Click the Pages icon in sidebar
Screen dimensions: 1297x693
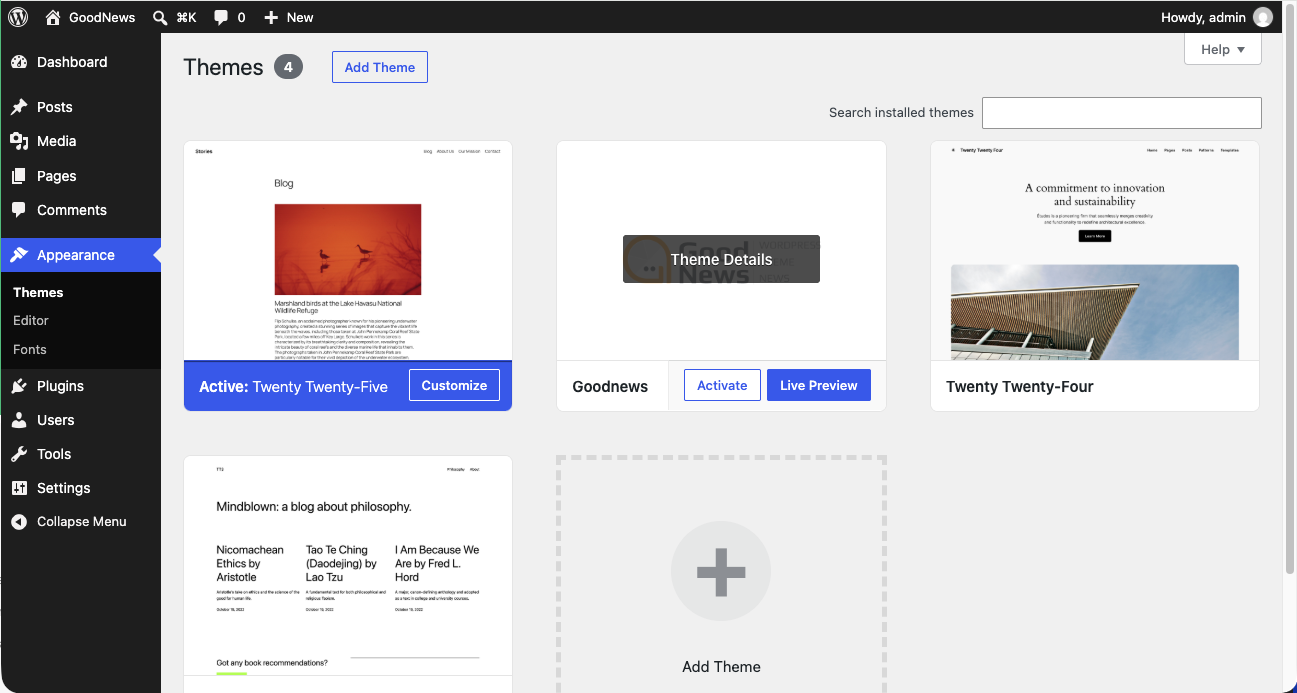coord(19,176)
